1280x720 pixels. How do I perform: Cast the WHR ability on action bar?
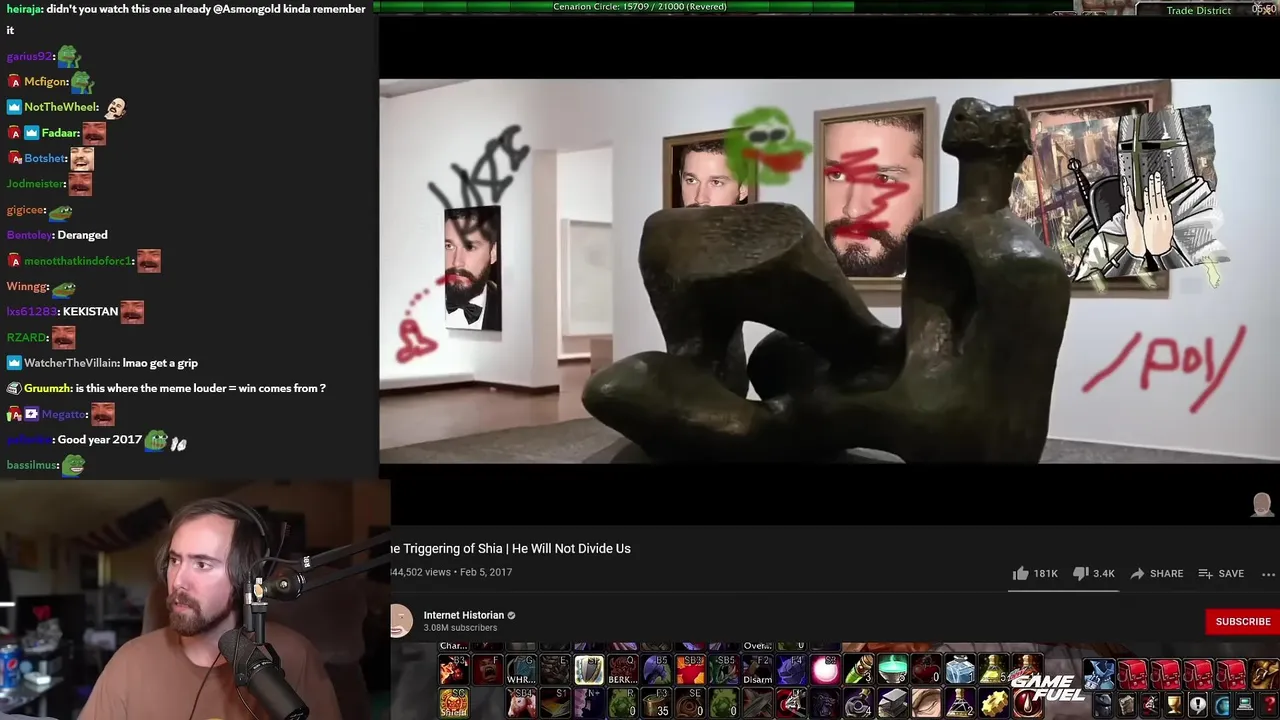[x=521, y=670]
